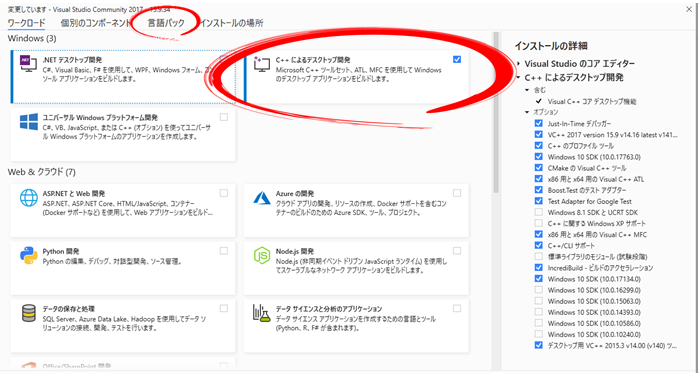The height and width of the screenshot is (373, 698).
Task: Click the Azure development icon
Action: pos(262,198)
